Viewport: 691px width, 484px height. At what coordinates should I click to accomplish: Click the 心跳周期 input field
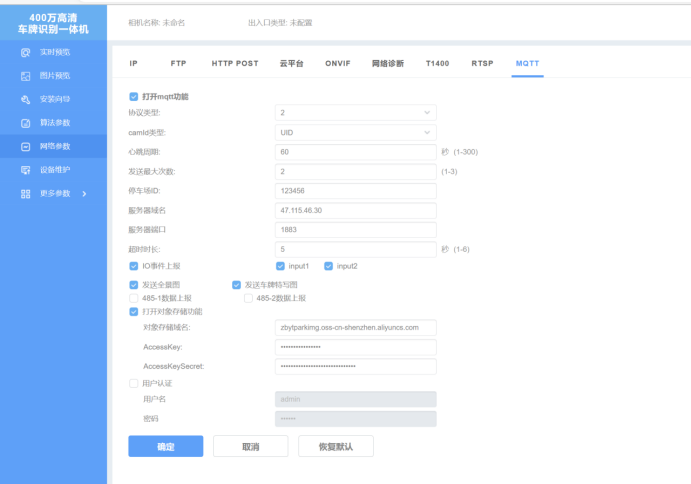[x=356, y=152]
